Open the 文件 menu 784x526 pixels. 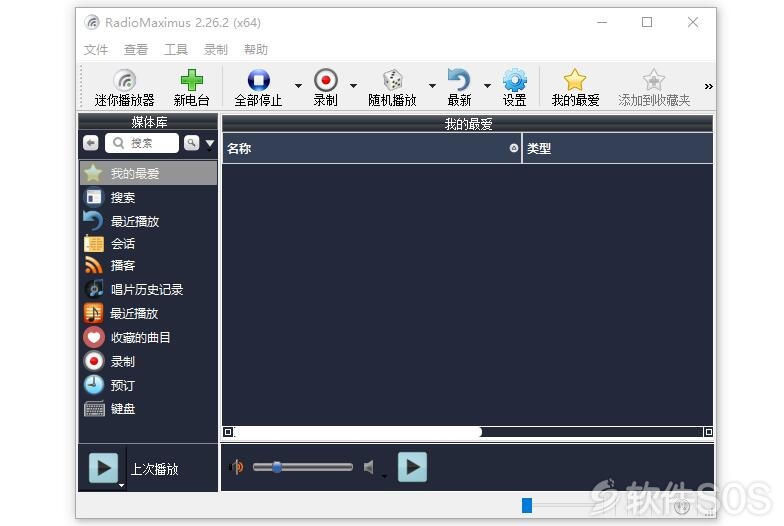[x=96, y=50]
